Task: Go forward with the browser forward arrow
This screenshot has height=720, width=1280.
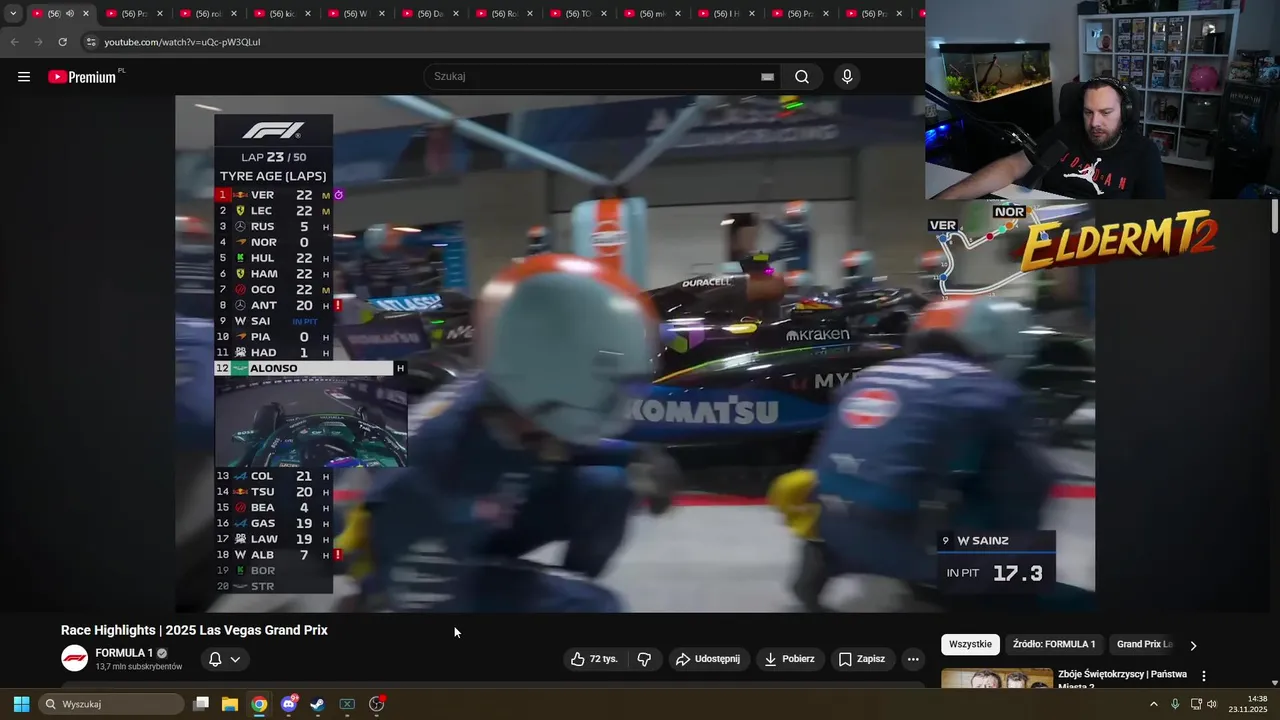Action: (x=38, y=42)
